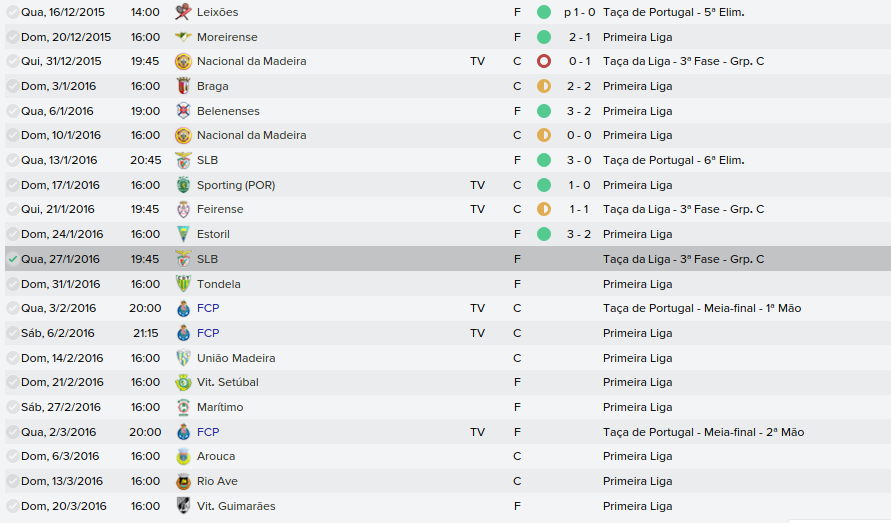Click the Sporting (POR) club crest
This screenshot has width=891, height=523.
(182, 185)
